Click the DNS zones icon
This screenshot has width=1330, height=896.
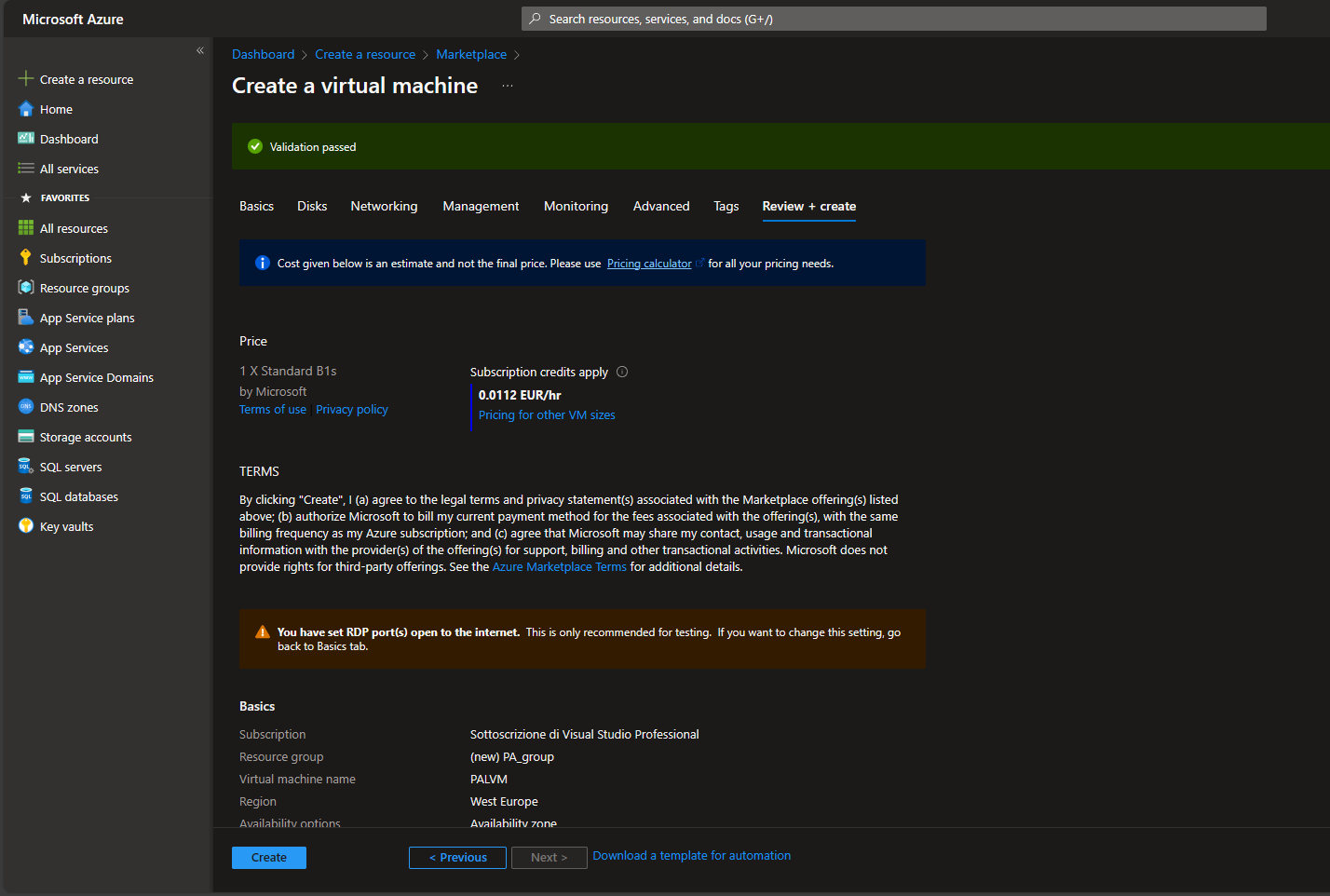[x=26, y=407]
